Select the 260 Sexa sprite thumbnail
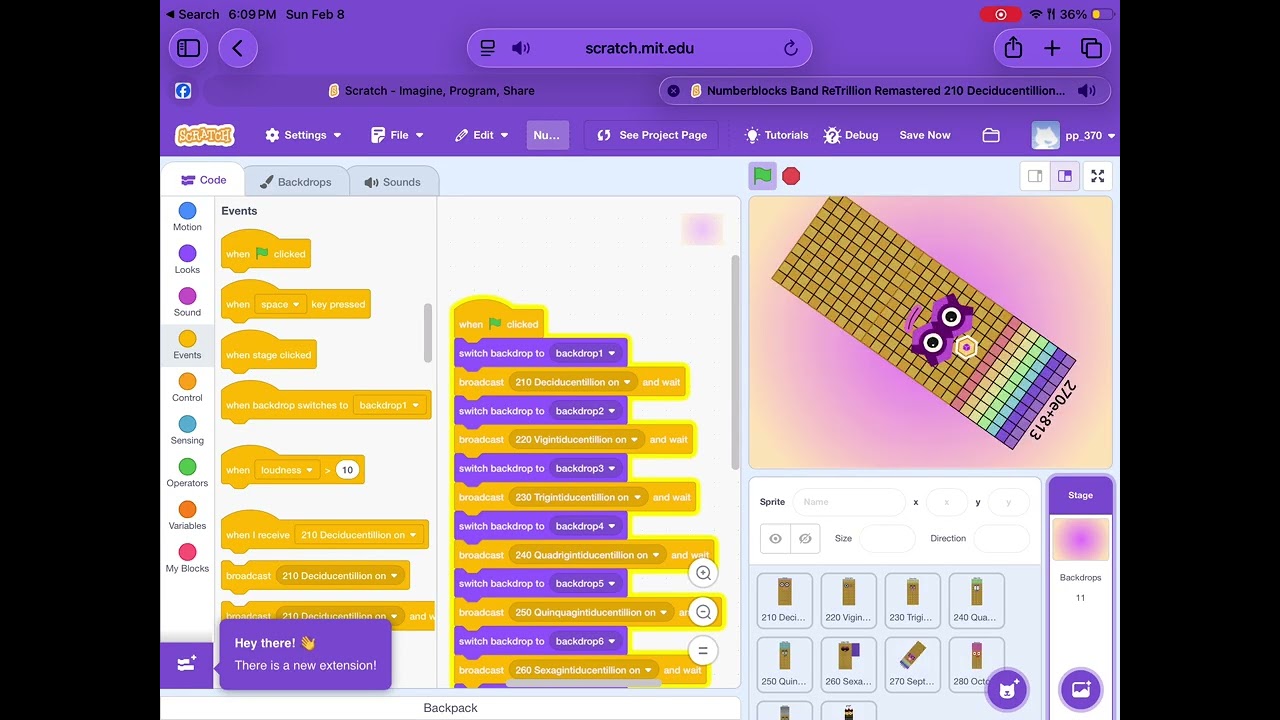Screen dimensions: 1280x720 tap(848, 664)
